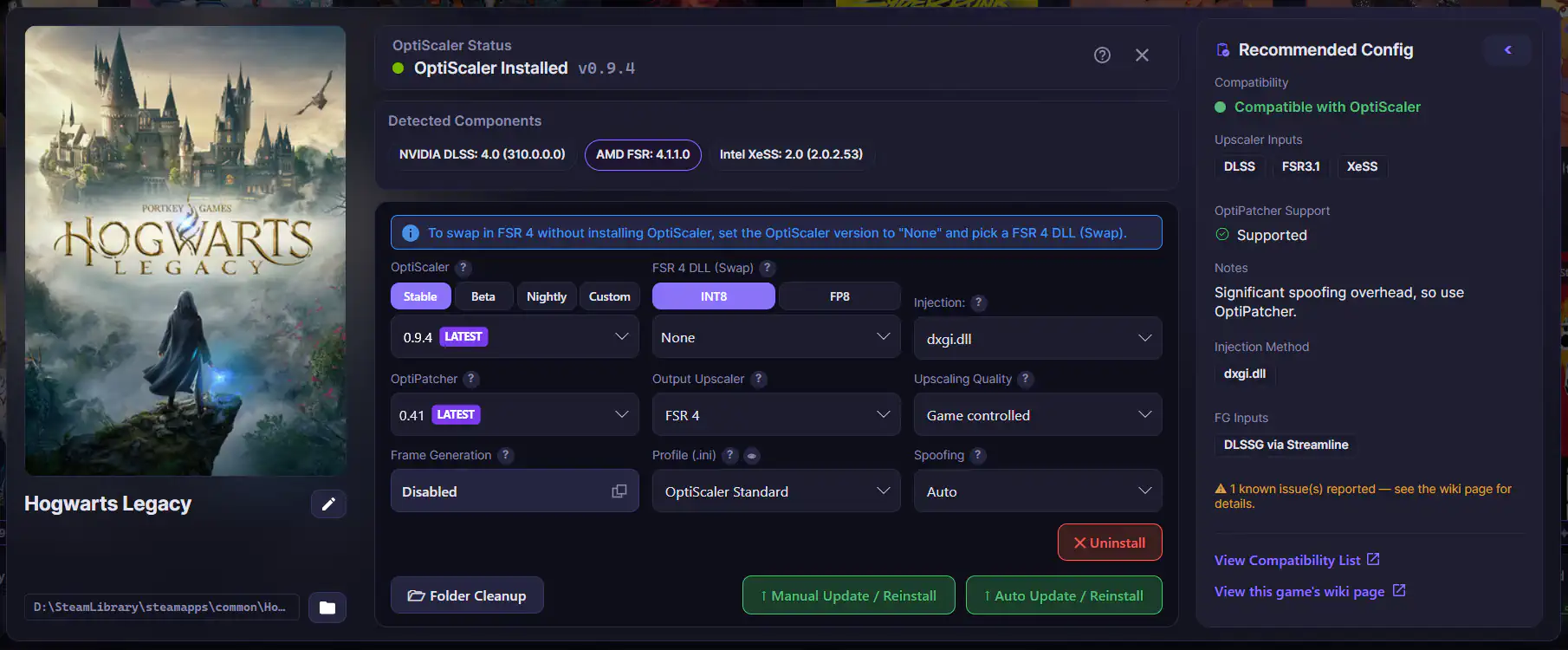Collapse the Recommended Config panel arrow

[x=1507, y=50]
